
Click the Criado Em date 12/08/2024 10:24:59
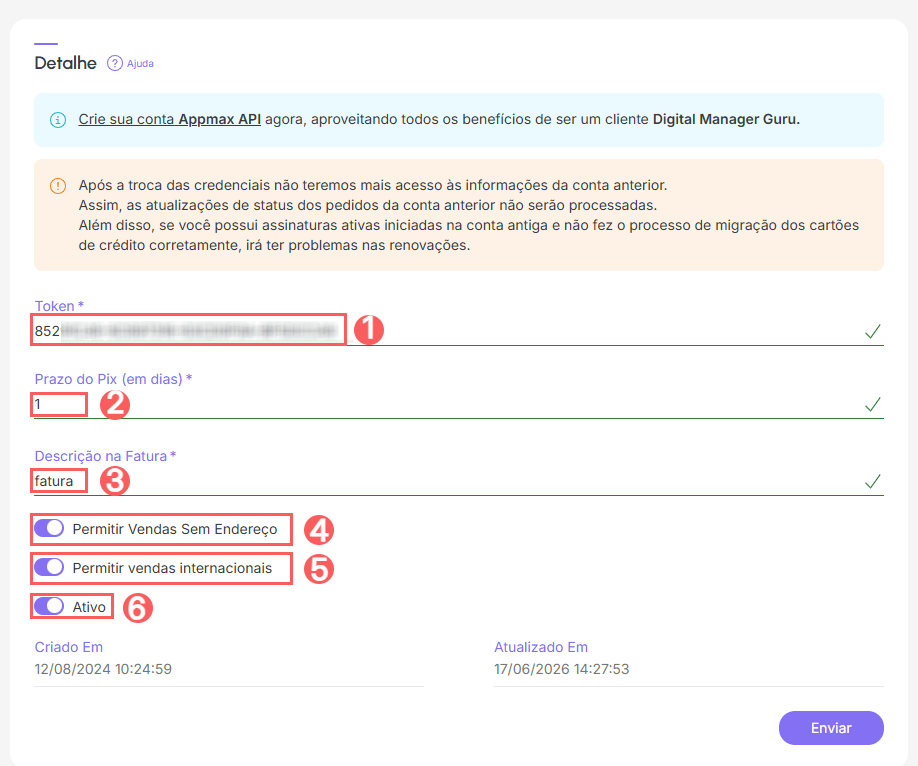point(103,669)
